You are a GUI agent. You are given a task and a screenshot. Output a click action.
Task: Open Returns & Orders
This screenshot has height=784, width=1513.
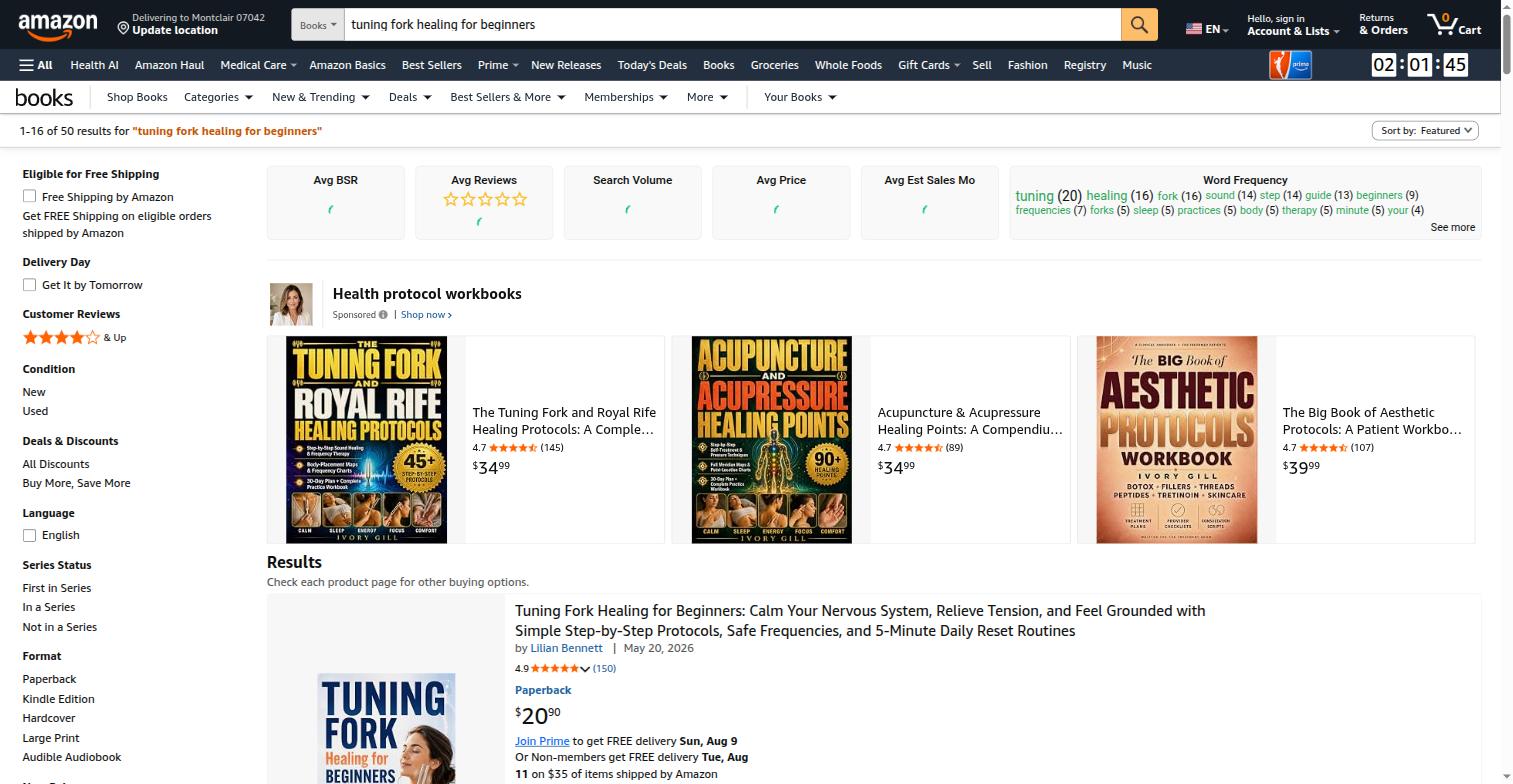tap(1383, 25)
